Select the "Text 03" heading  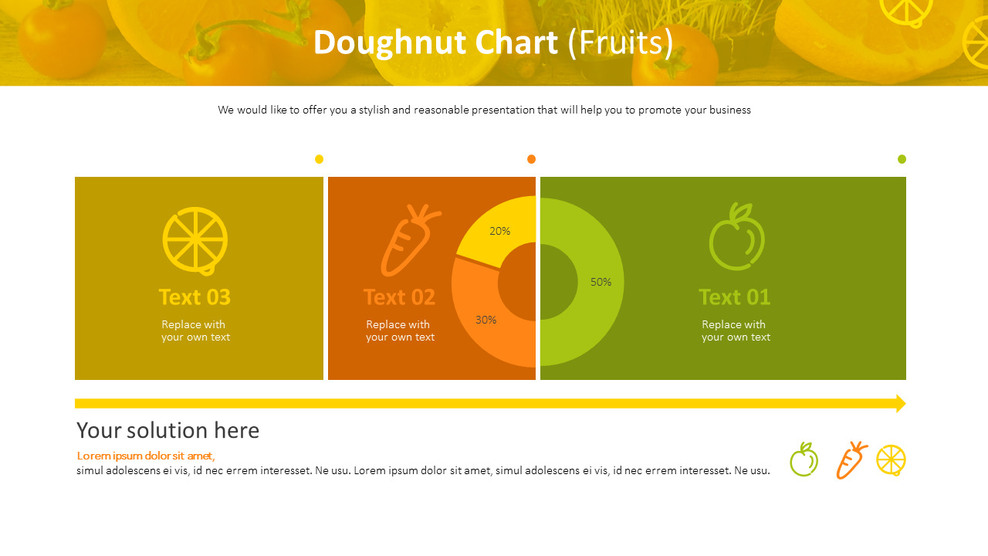tap(195, 297)
